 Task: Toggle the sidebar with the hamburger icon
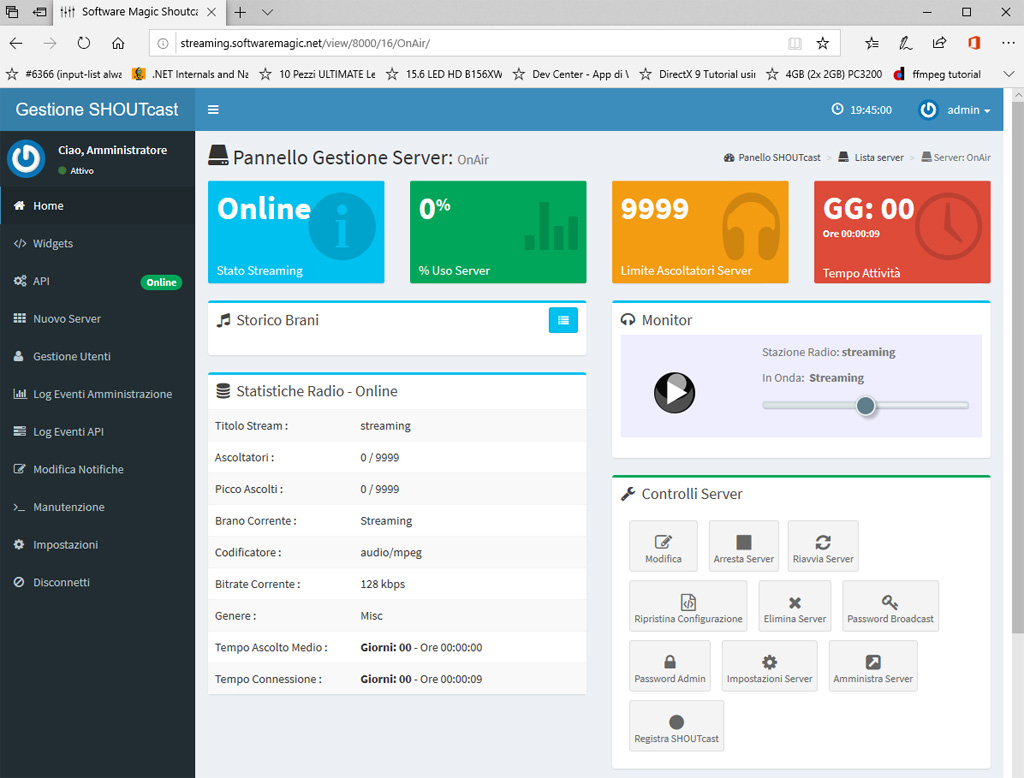tap(213, 110)
